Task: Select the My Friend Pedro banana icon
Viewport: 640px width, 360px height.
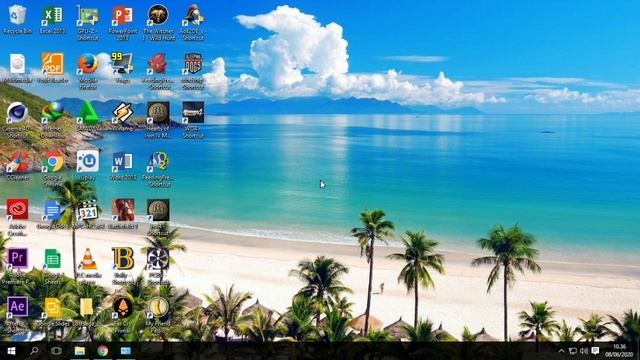Action: click(x=158, y=307)
